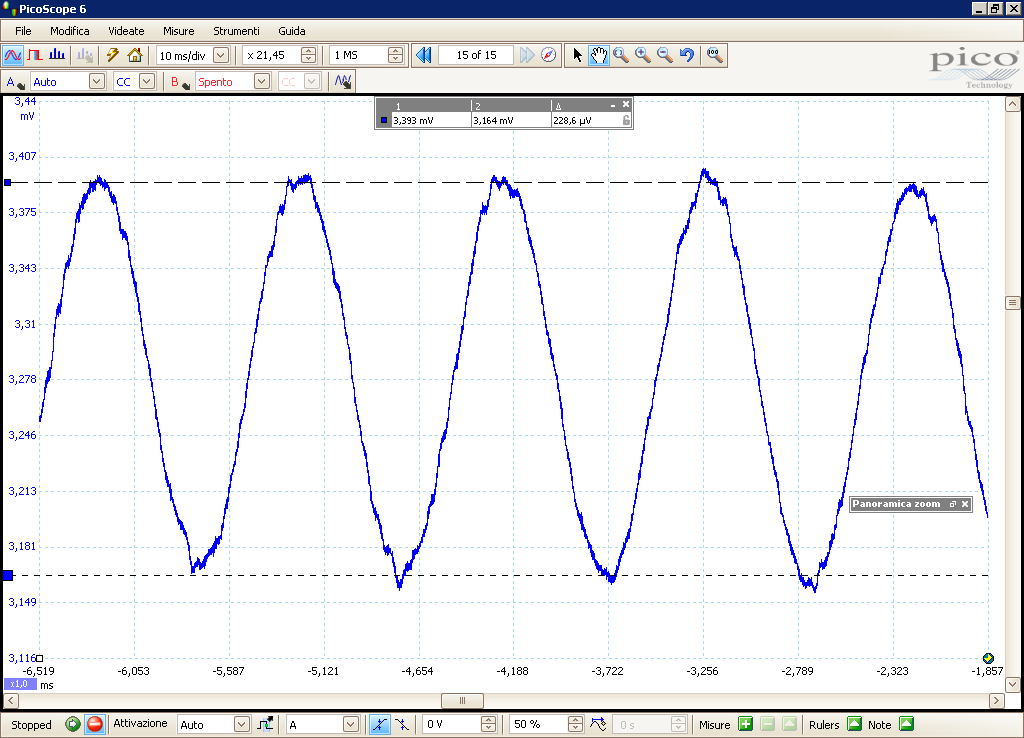
Task: Select the arrow pointer tool
Action: coord(577,56)
